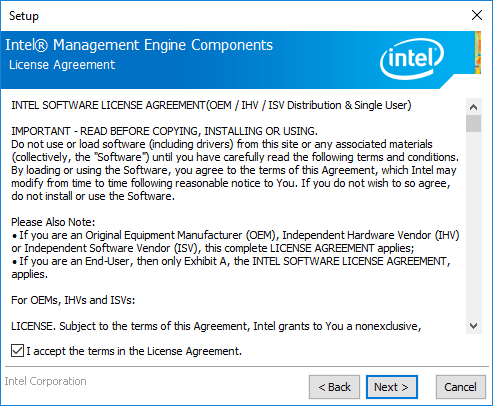Click the Setup window title text

point(24,16)
